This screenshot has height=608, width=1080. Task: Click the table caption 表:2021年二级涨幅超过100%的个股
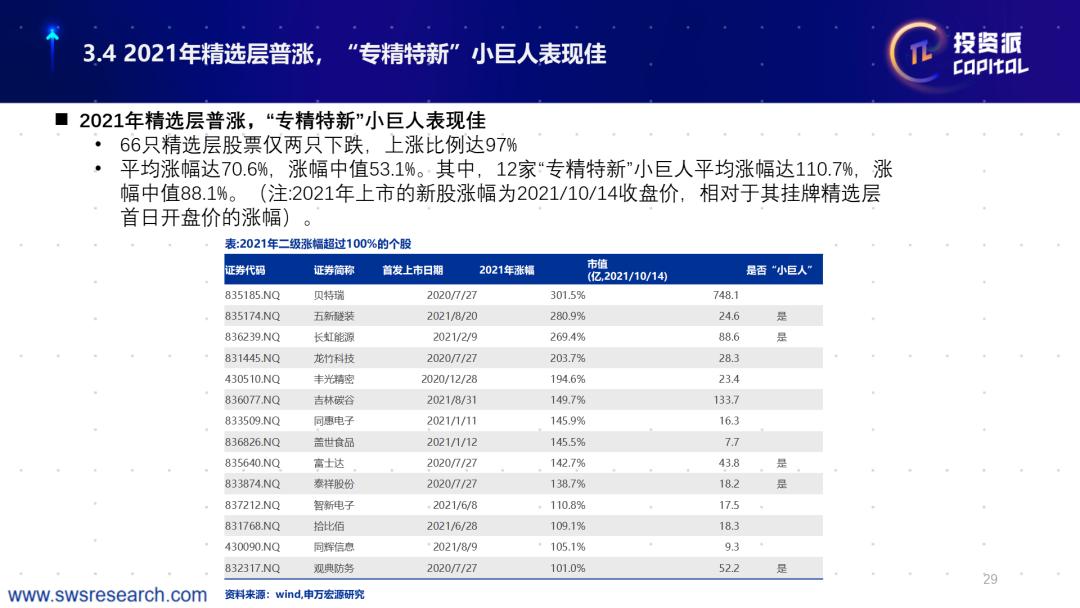point(318,244)
